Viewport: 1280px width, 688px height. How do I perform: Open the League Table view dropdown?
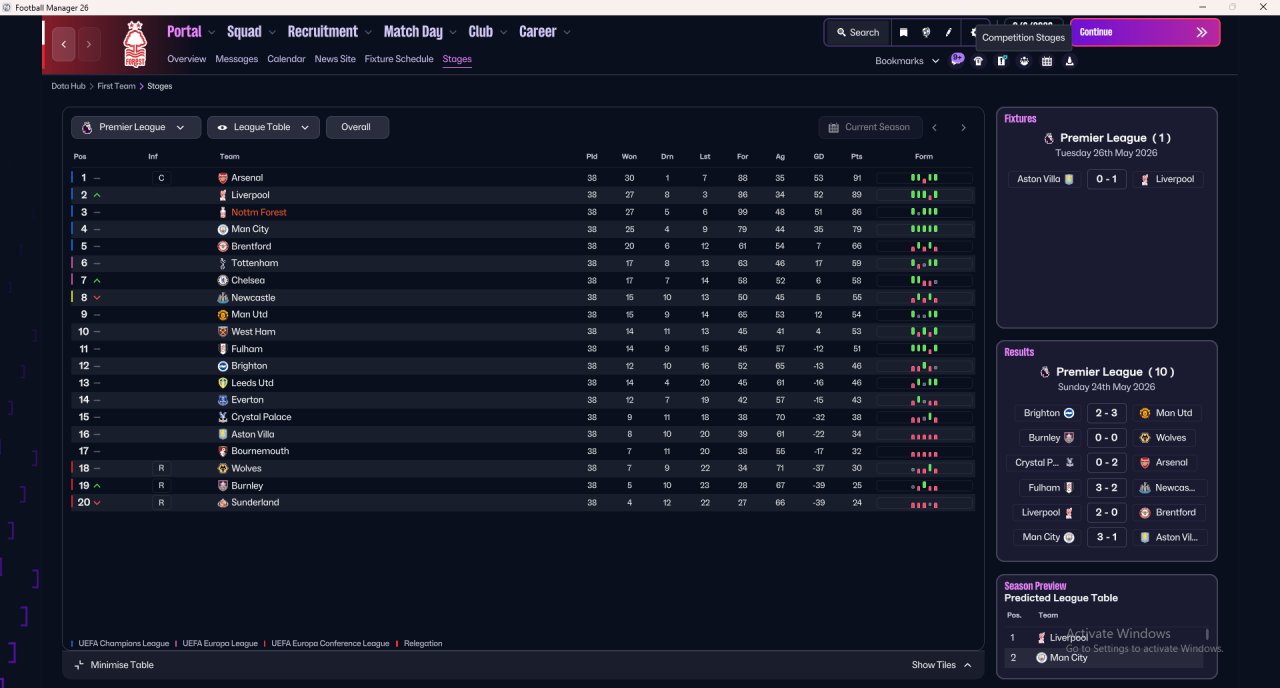click(264, 127)
